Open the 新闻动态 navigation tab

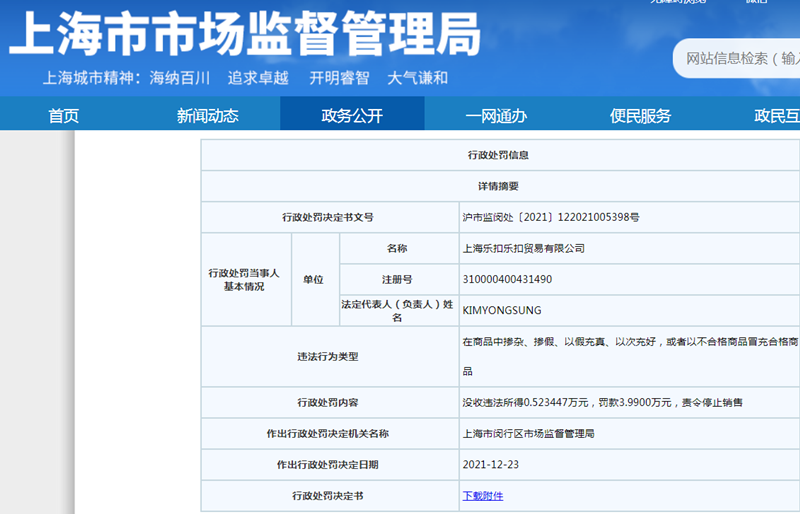[x=208, y=116]
